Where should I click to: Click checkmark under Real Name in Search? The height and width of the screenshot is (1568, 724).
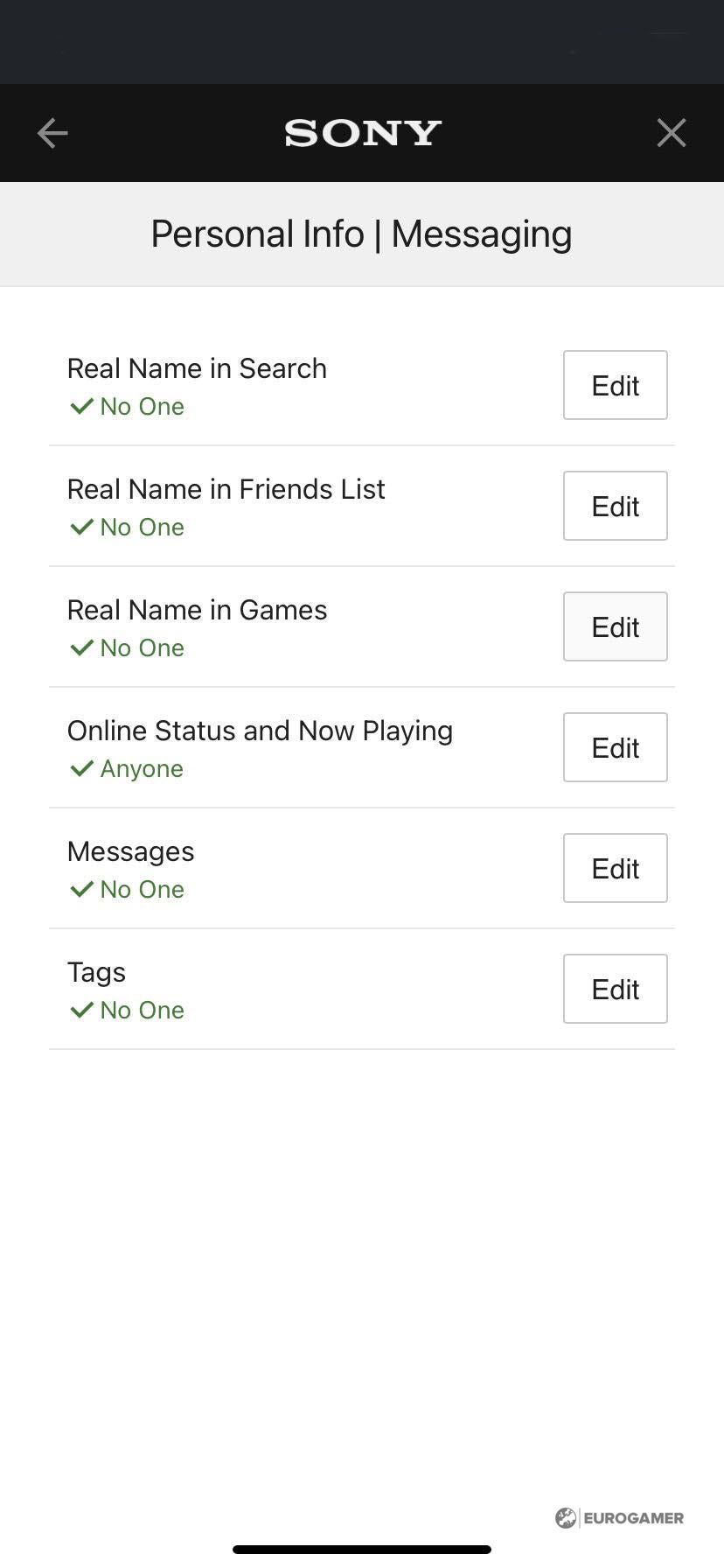point(81,406)
